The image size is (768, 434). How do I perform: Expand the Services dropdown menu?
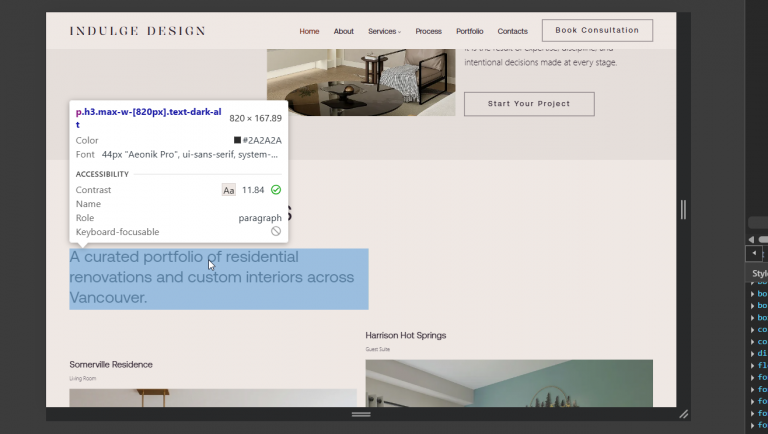point(384,31)
